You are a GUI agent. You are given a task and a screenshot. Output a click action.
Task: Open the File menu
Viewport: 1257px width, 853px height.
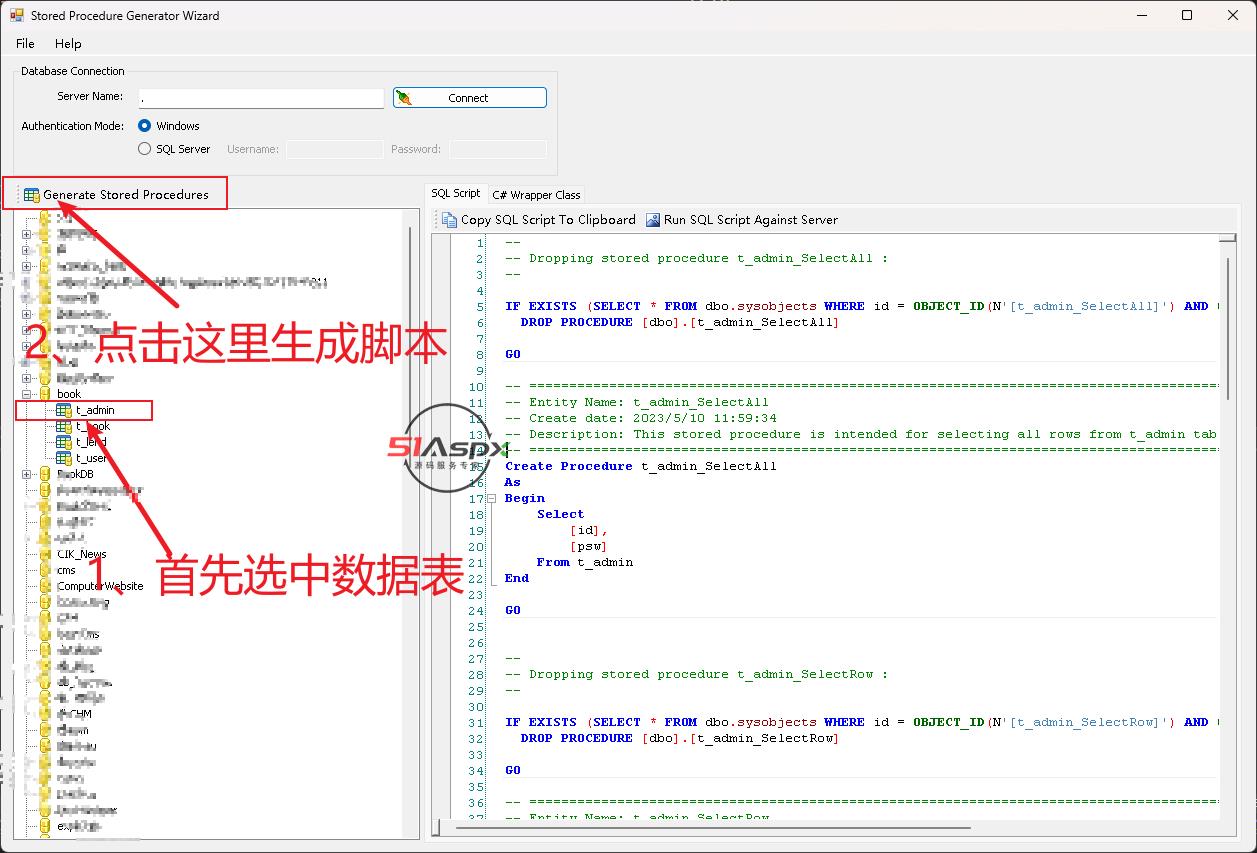click(25, 44)
